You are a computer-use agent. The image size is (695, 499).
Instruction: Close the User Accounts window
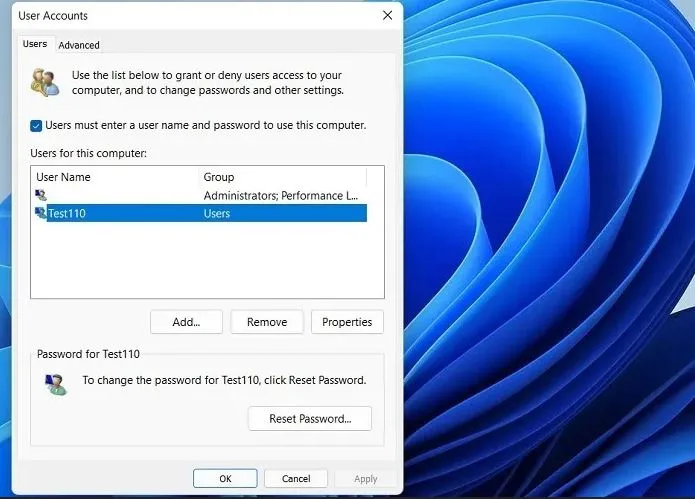387,16
